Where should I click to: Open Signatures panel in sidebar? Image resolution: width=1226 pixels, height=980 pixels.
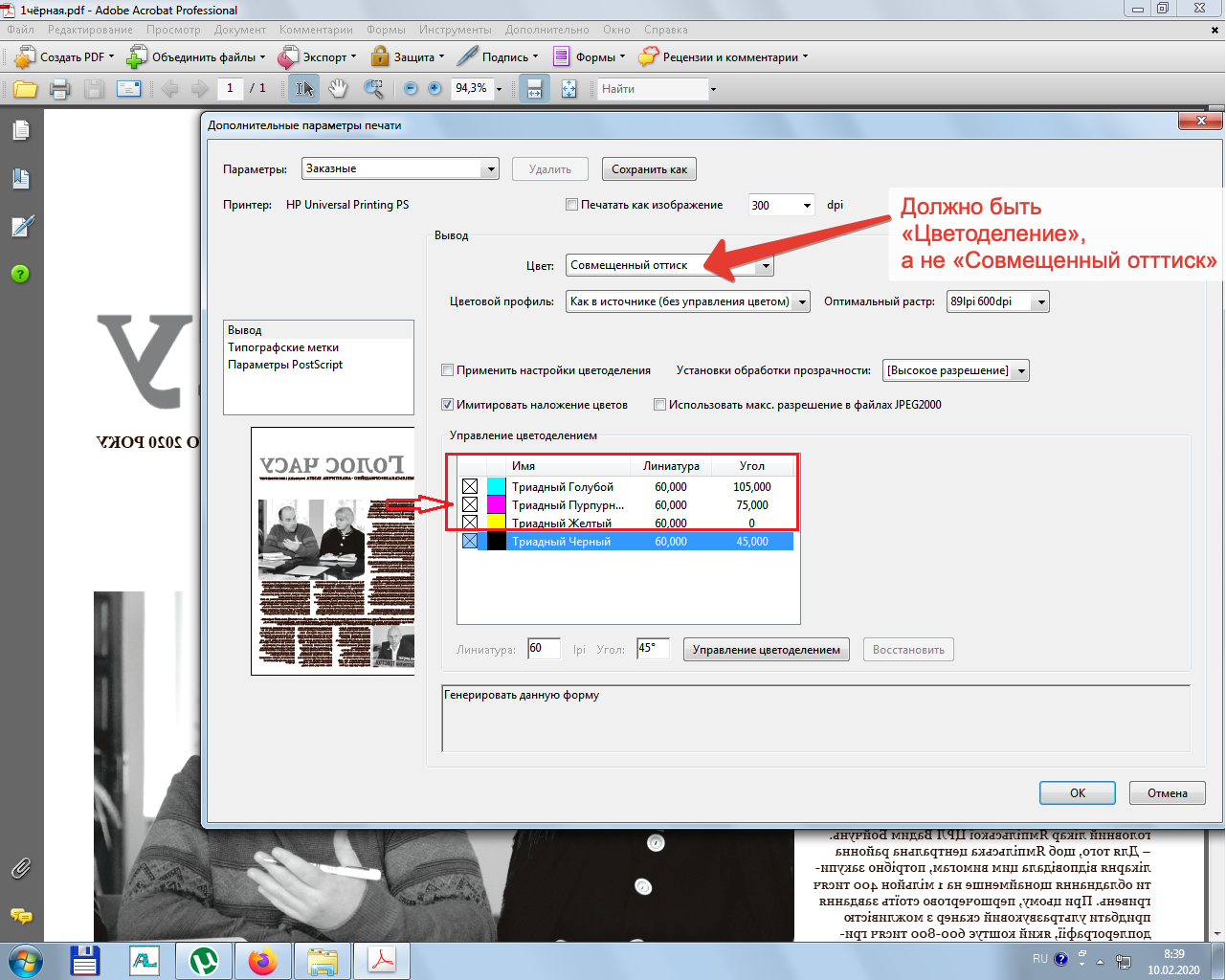tap(21, 226)
